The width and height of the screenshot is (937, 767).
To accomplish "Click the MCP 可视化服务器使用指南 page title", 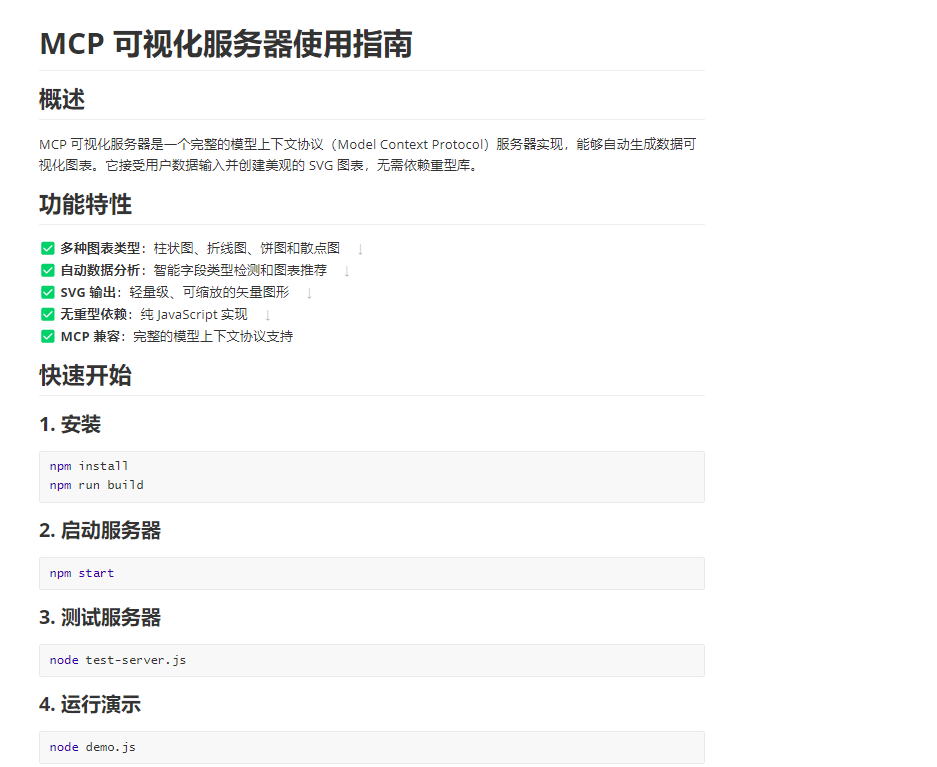I will click(225, 44).
